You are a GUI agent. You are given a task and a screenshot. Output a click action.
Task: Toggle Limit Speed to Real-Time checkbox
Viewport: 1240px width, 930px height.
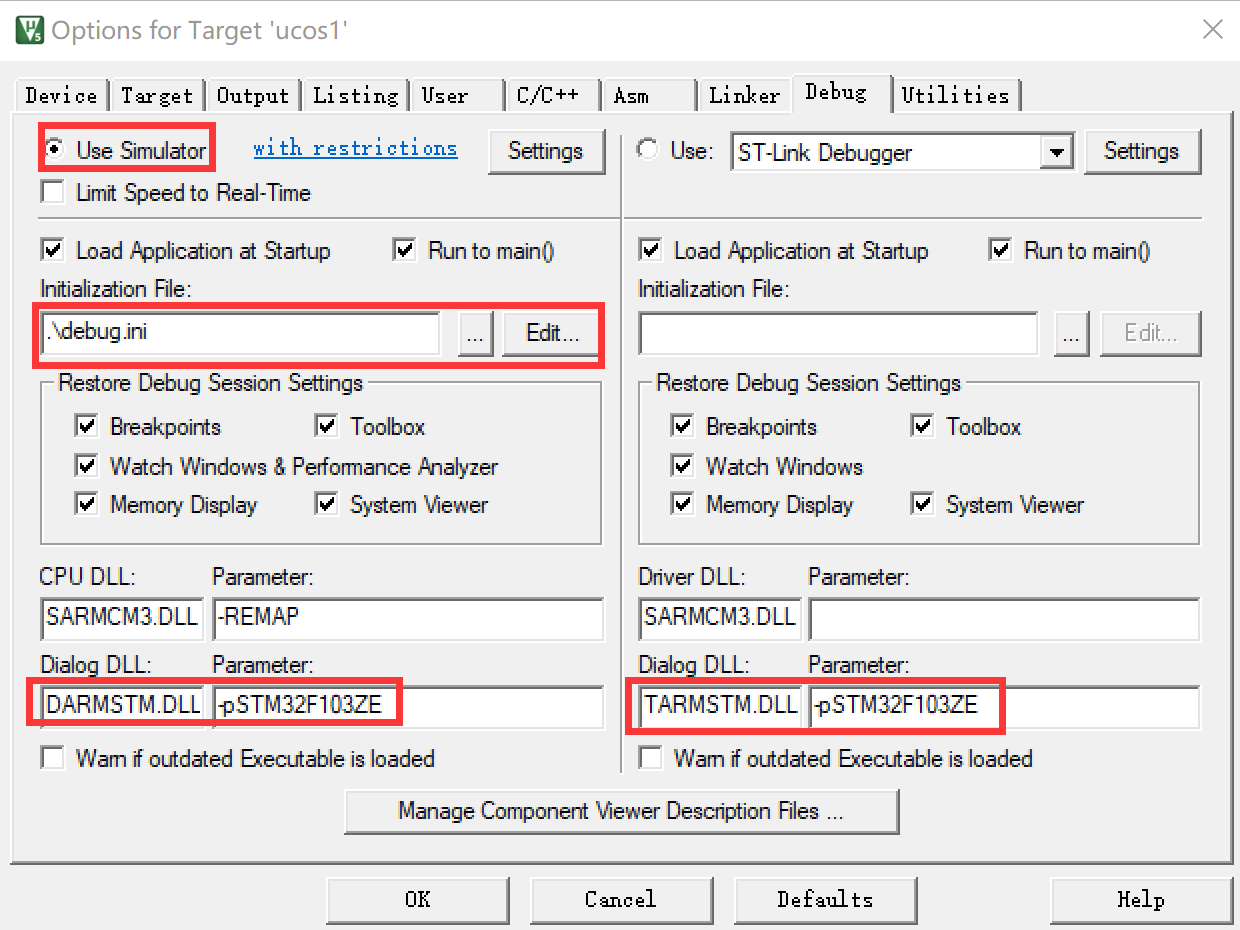click(x=51, y=192)
